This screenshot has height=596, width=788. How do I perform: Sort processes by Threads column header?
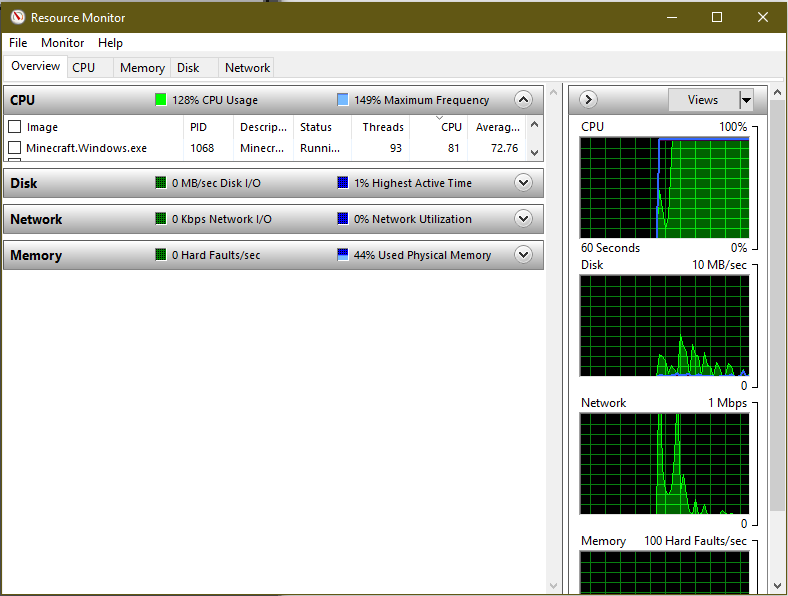point(382,127)
